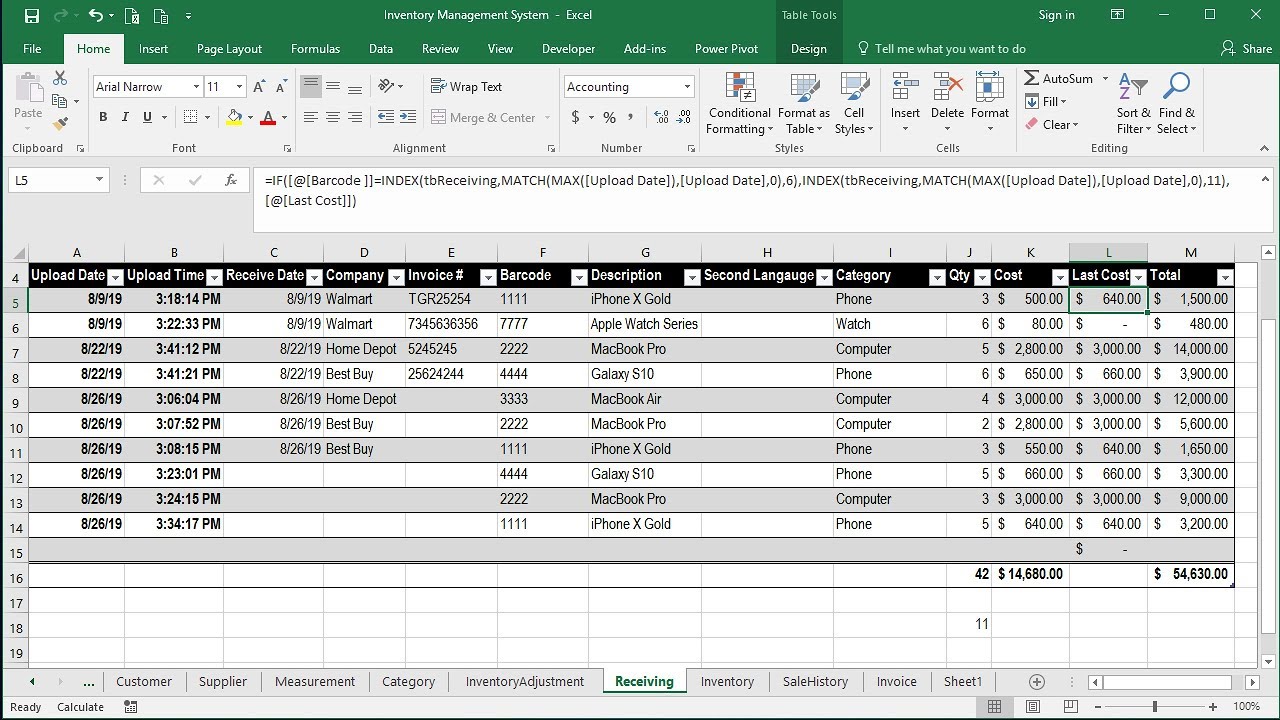Open the font name dropdown Arial Narrow
Viewport: 1280px width, 720px height.
[x=196, y=87]
